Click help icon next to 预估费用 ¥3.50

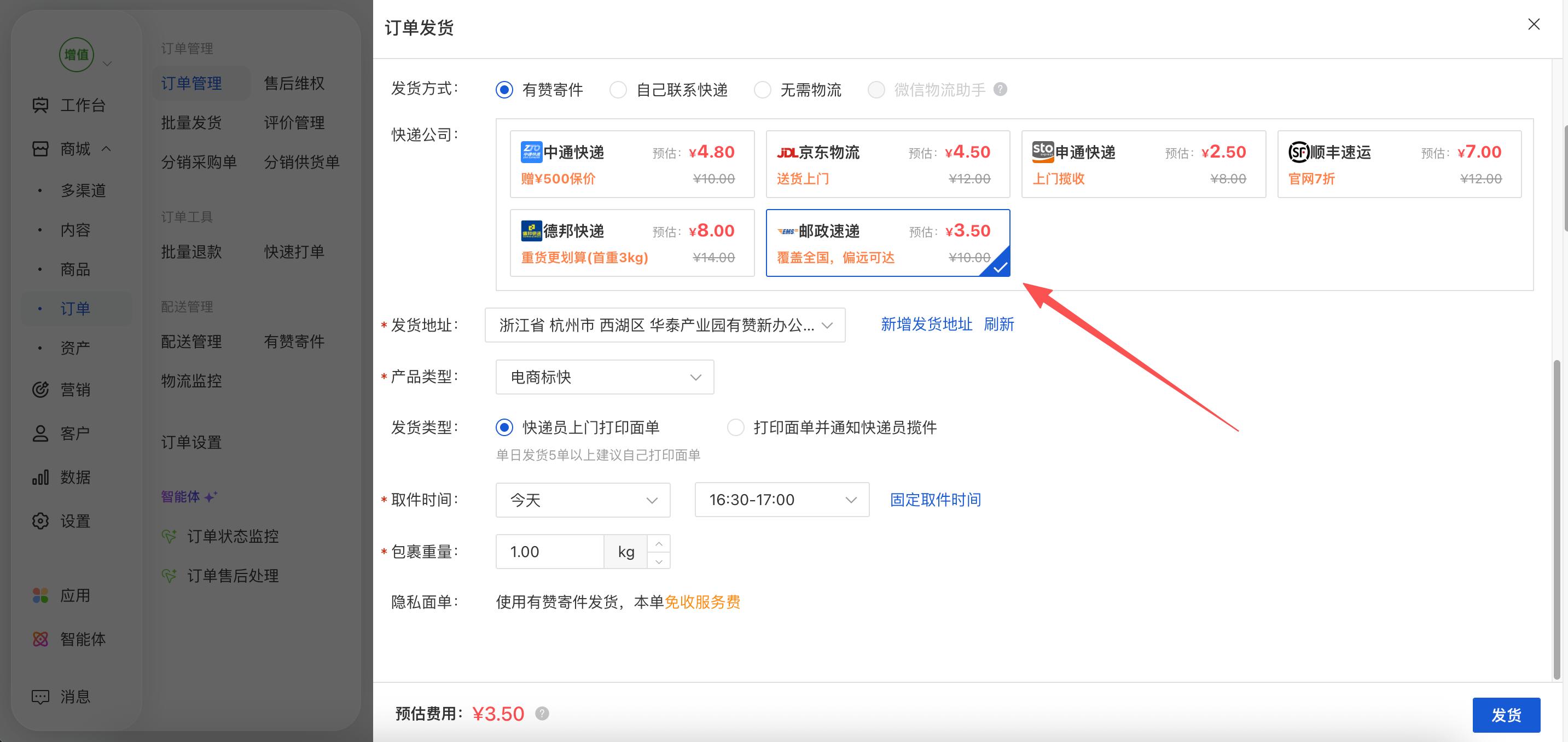542,714
